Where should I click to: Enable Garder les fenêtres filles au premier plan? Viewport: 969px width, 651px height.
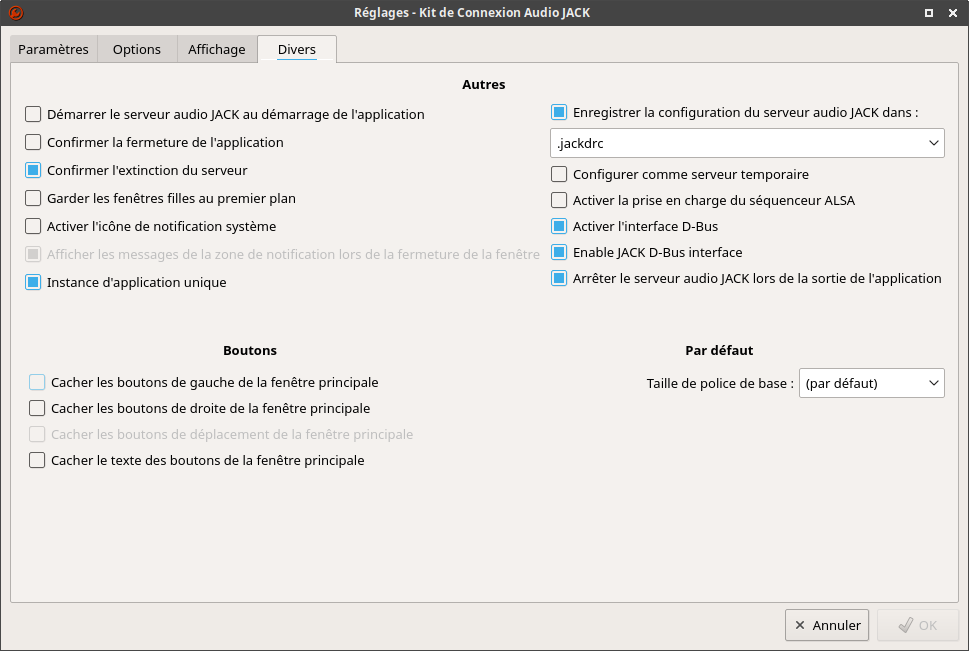[34, 198]
